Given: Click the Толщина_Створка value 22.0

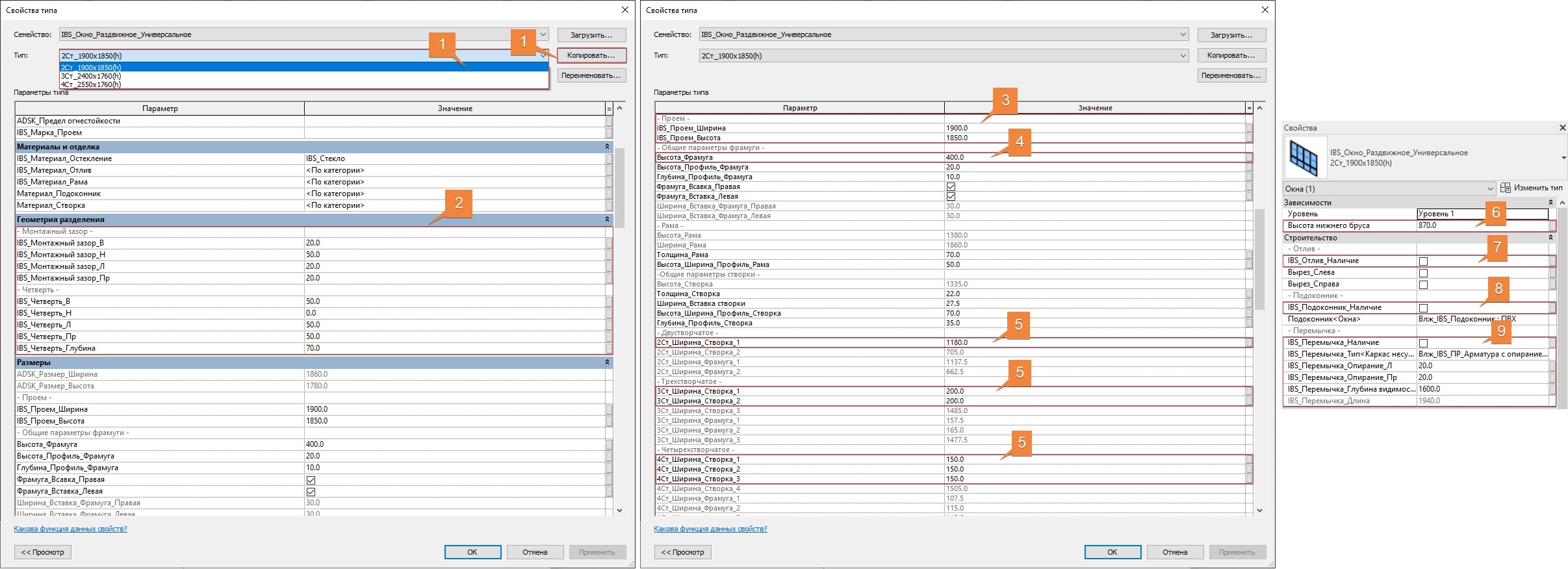Looking at the screenshot, I should (x=1095, y=294).
